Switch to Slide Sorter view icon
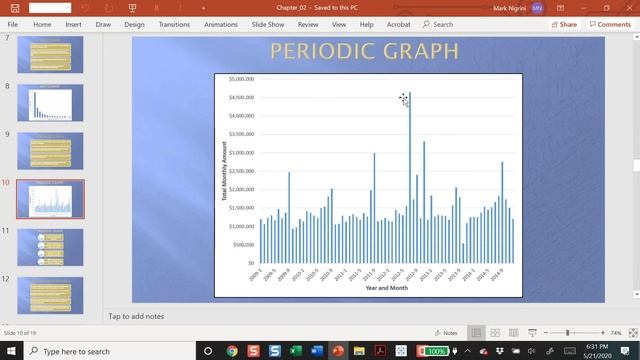The image size is (640, 360). pos(495,333)
